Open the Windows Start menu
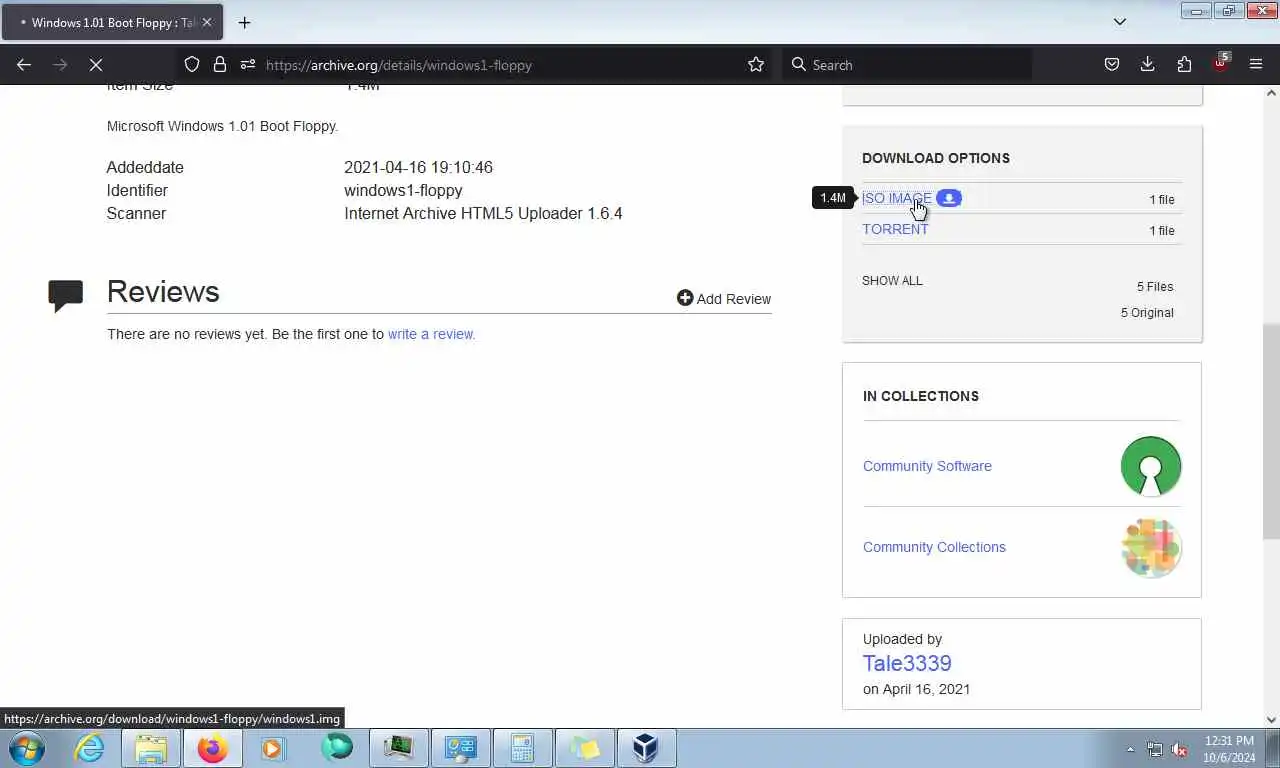The width and height of the screenshot is (1280, 768). click(27, 748)
